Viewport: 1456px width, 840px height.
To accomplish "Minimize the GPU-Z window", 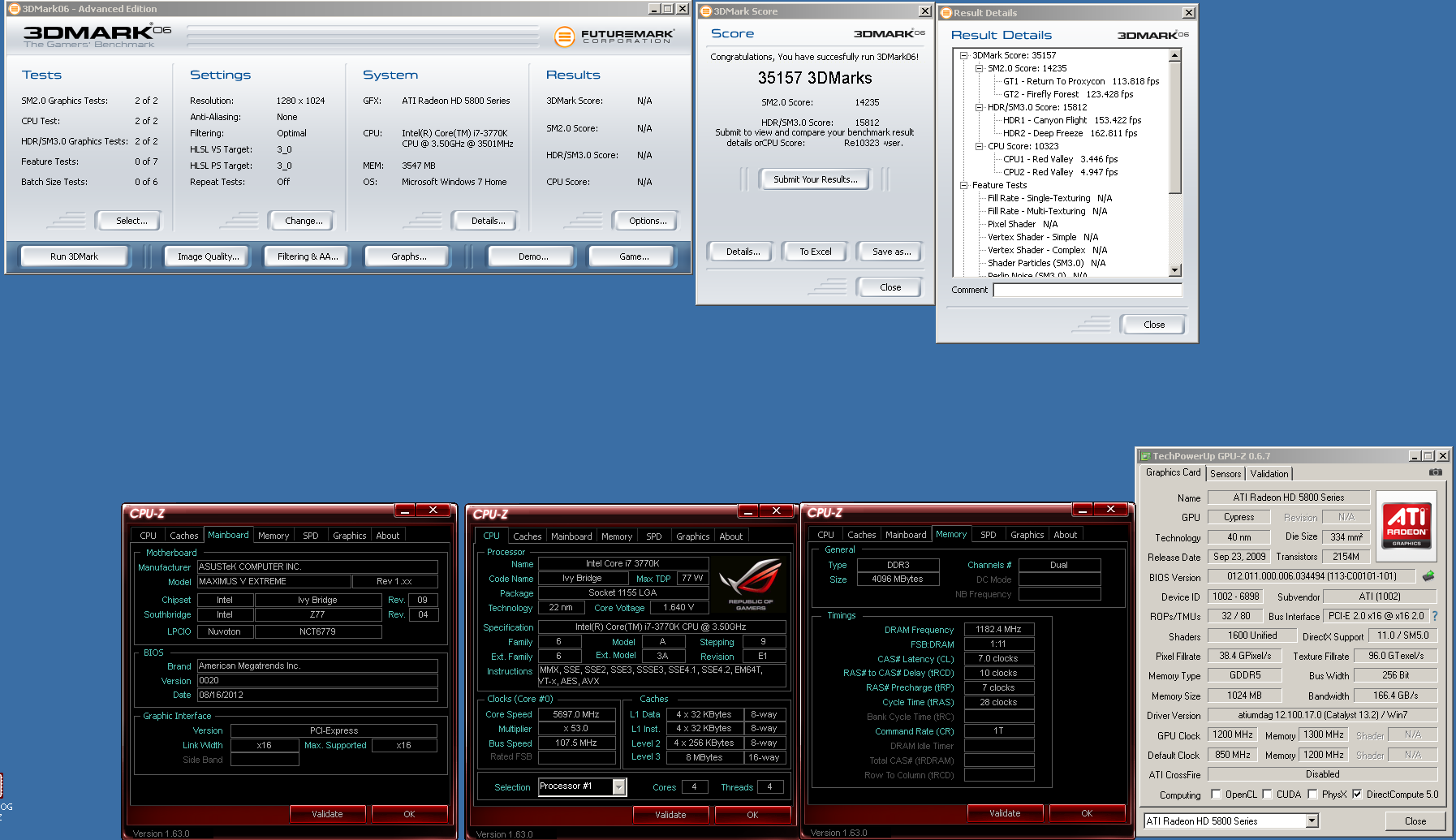I will (1415, 456).
